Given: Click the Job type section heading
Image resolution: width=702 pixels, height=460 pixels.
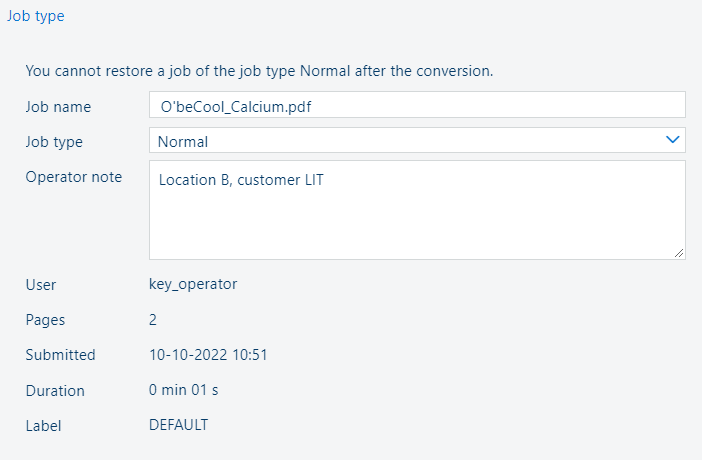Looking at the screenshot, I should pyautogui.click(x=36, y=16).
